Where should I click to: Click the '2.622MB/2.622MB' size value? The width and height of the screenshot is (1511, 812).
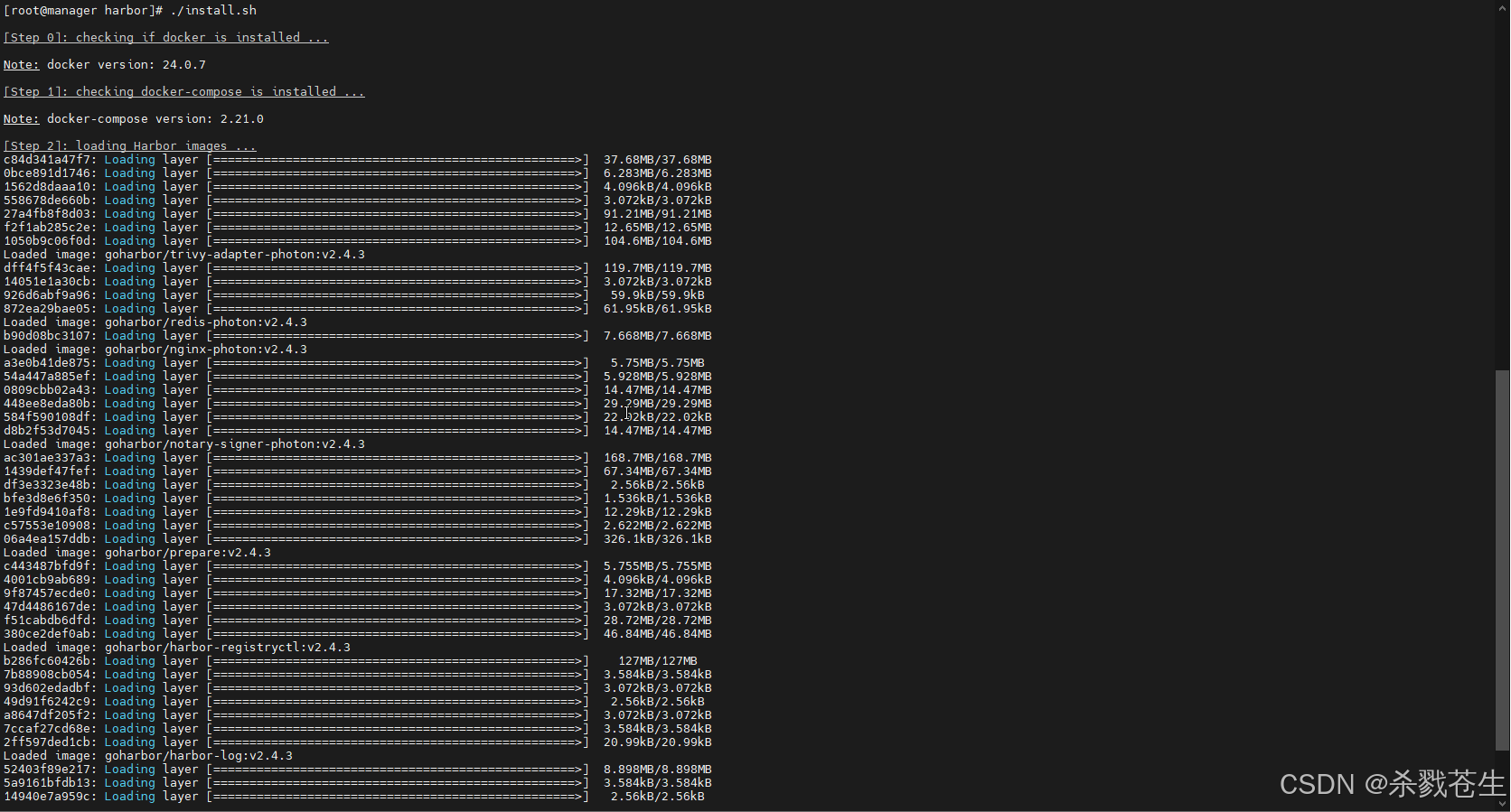pos(658,526)
